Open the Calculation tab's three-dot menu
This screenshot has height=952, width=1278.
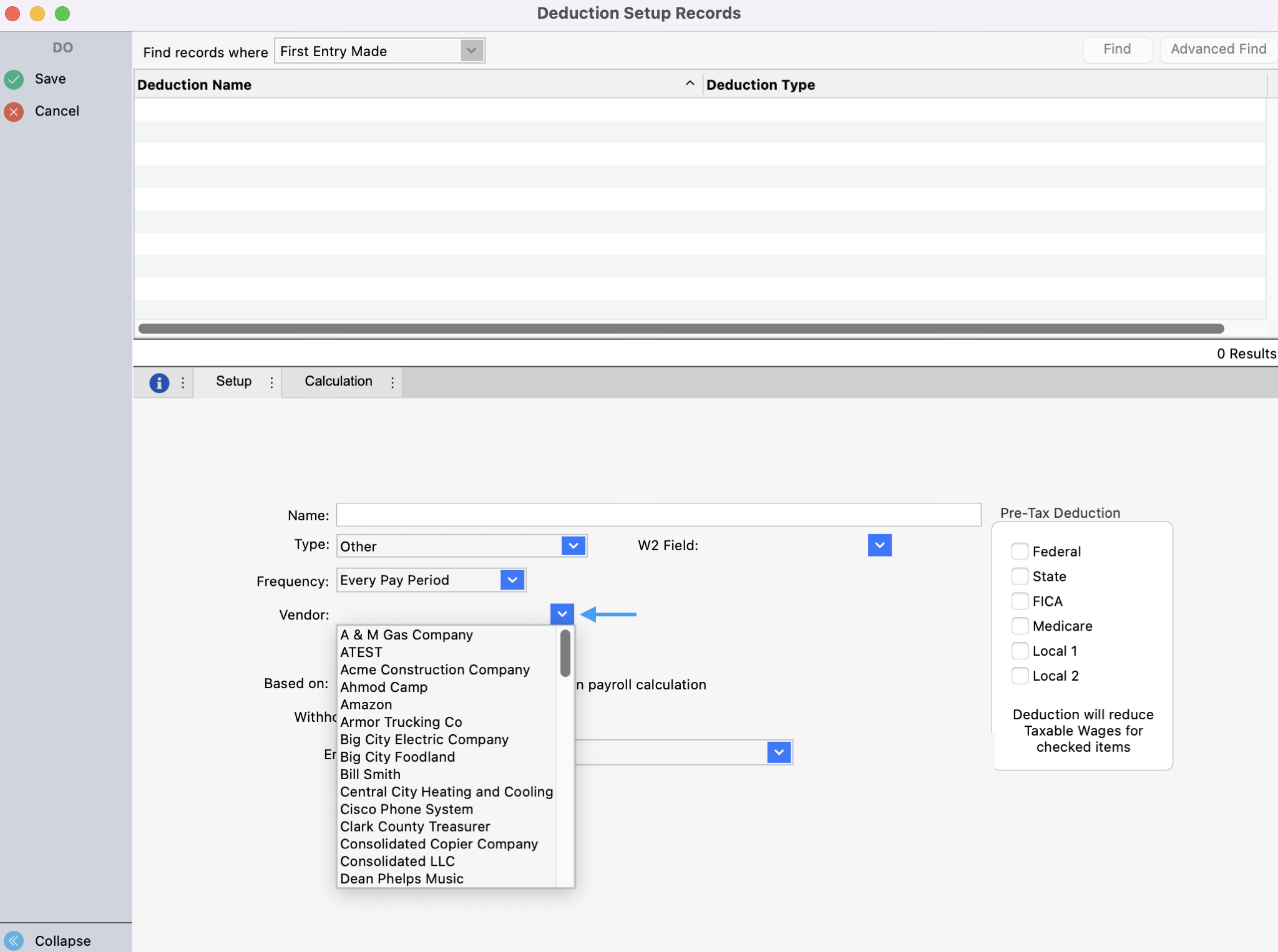[393, 382]
